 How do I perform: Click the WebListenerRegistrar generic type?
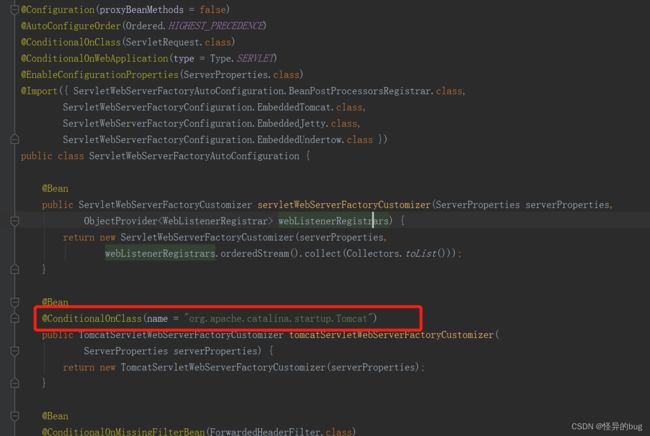point(215,221)
